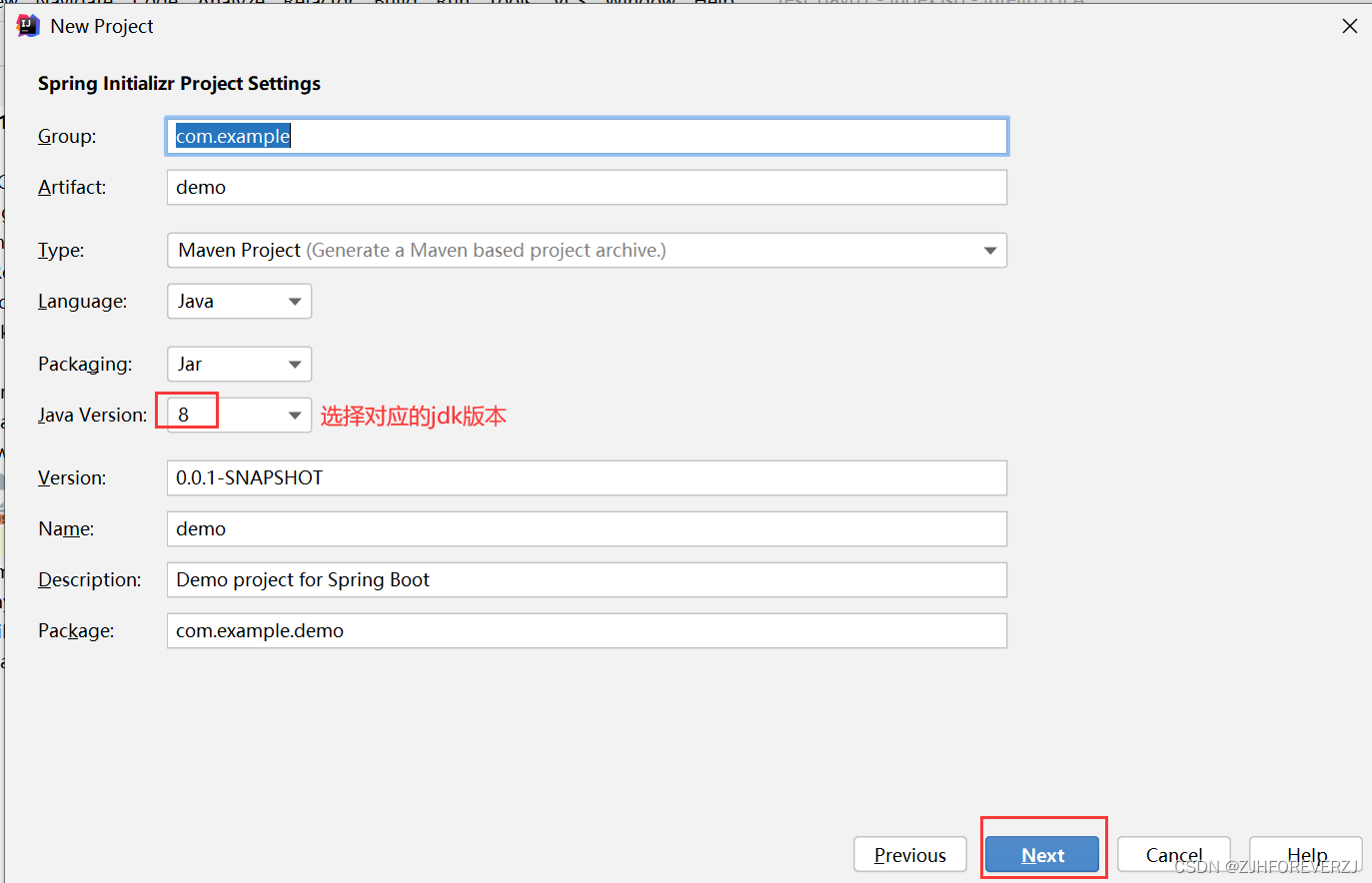The height and width of the screenshot is (883, 1372).
Task: Open the Language dropdown showing Java
Action: pos(239,301)
